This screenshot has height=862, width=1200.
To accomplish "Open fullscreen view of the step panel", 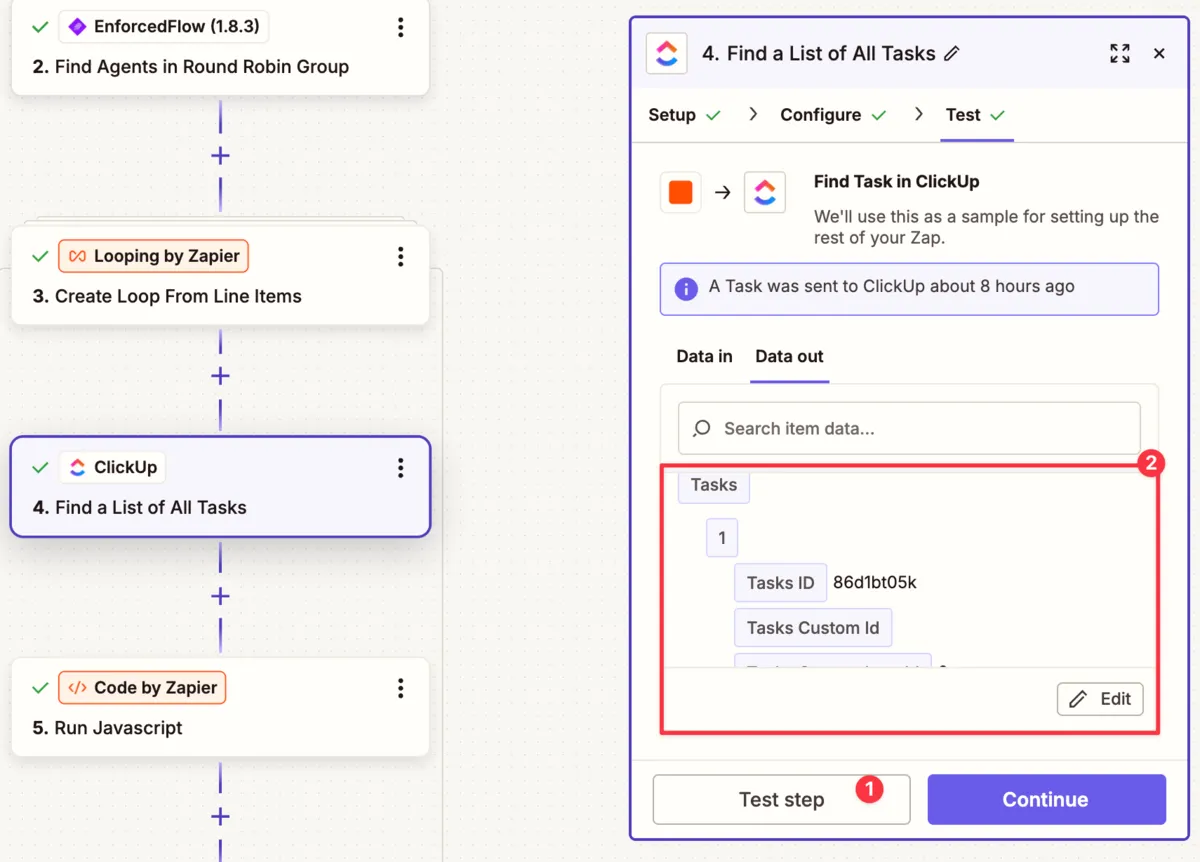I will point(1120,54).
